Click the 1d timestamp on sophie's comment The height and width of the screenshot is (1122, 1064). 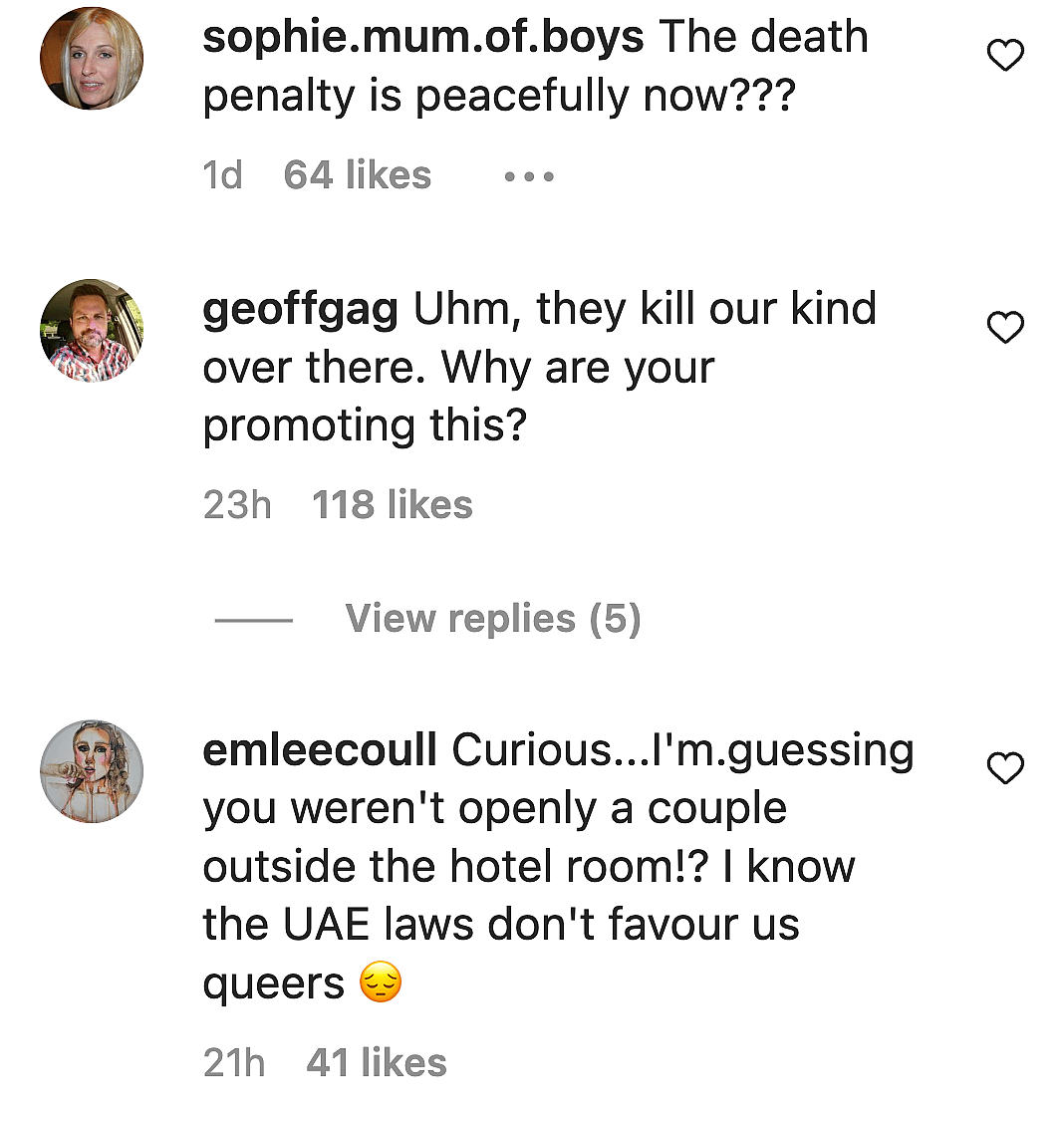[x=222, y=175]
